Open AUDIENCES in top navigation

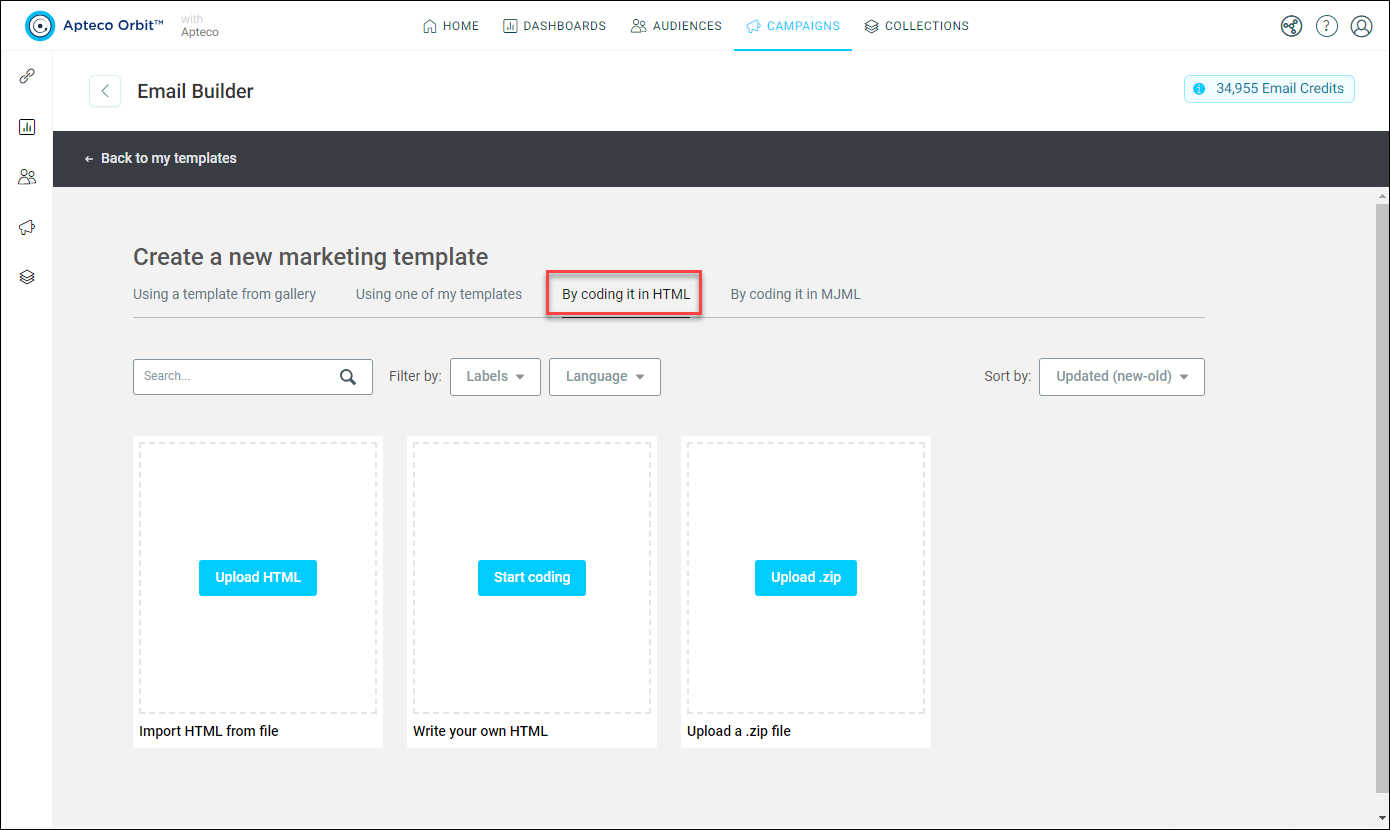(x=676, y=26)
